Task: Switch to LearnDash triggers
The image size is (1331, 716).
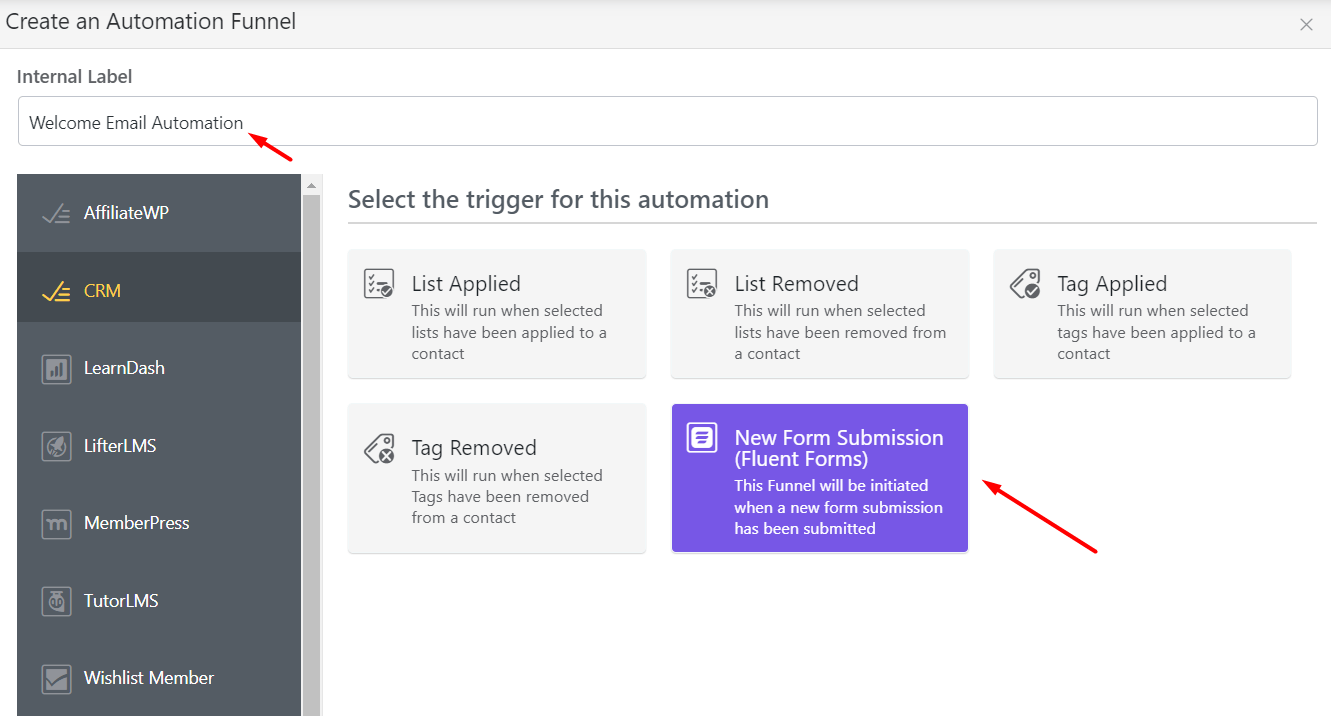Action: [x=159, y=368]
